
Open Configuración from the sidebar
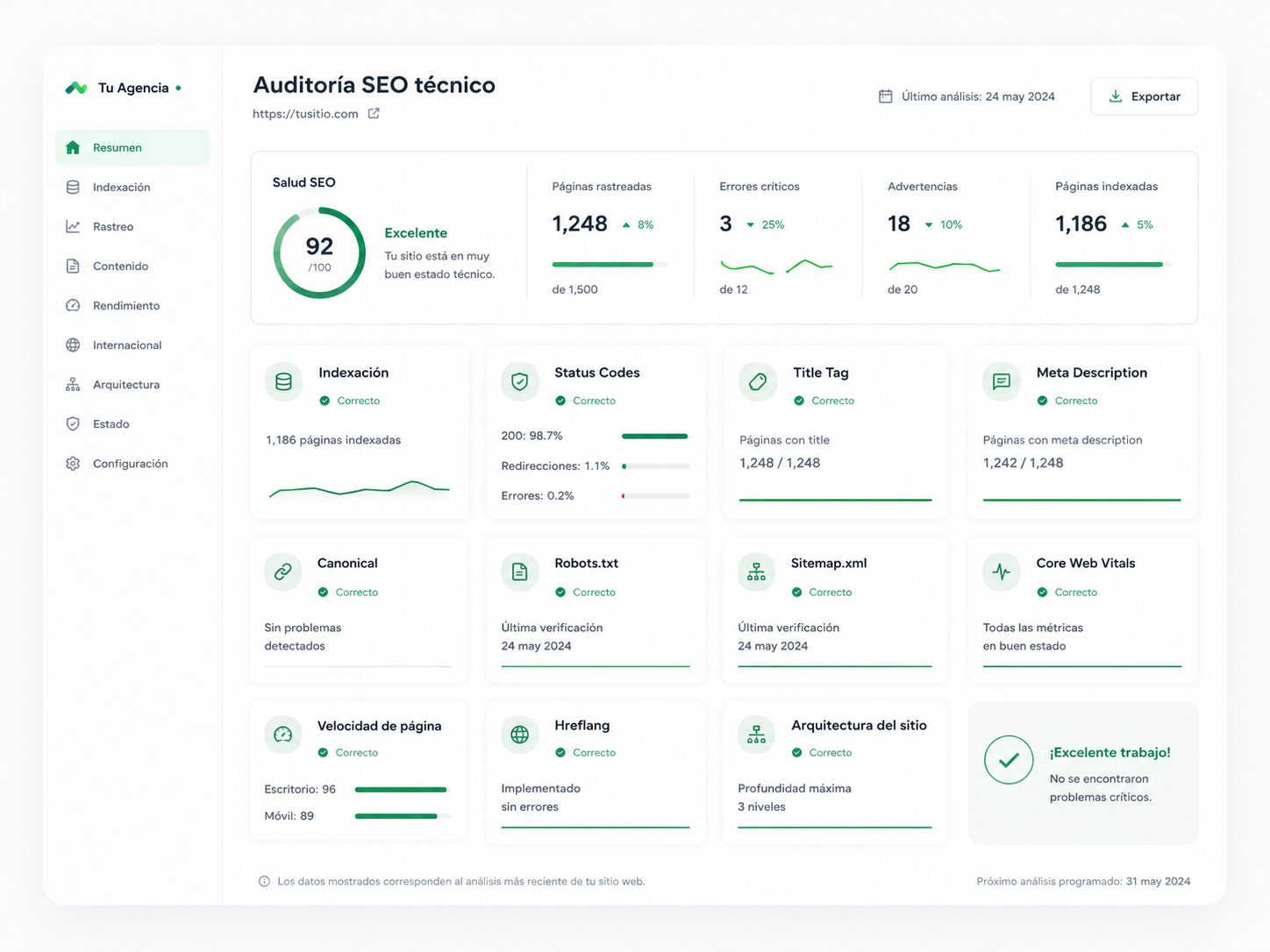point(132,463)
